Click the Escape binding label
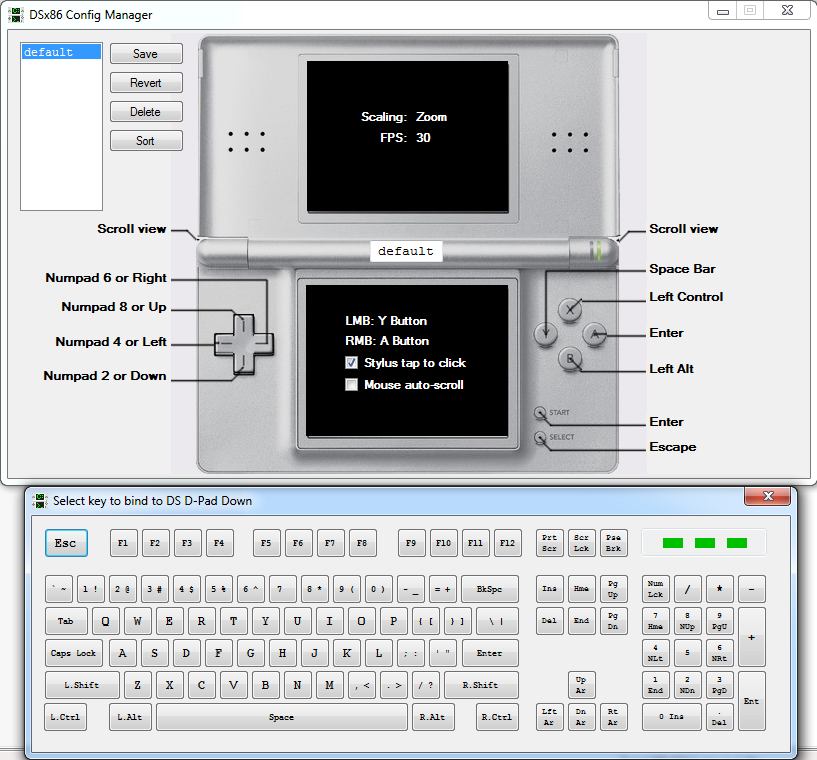The height and width of the screenshot is (760, 817). tap(673, 447)
